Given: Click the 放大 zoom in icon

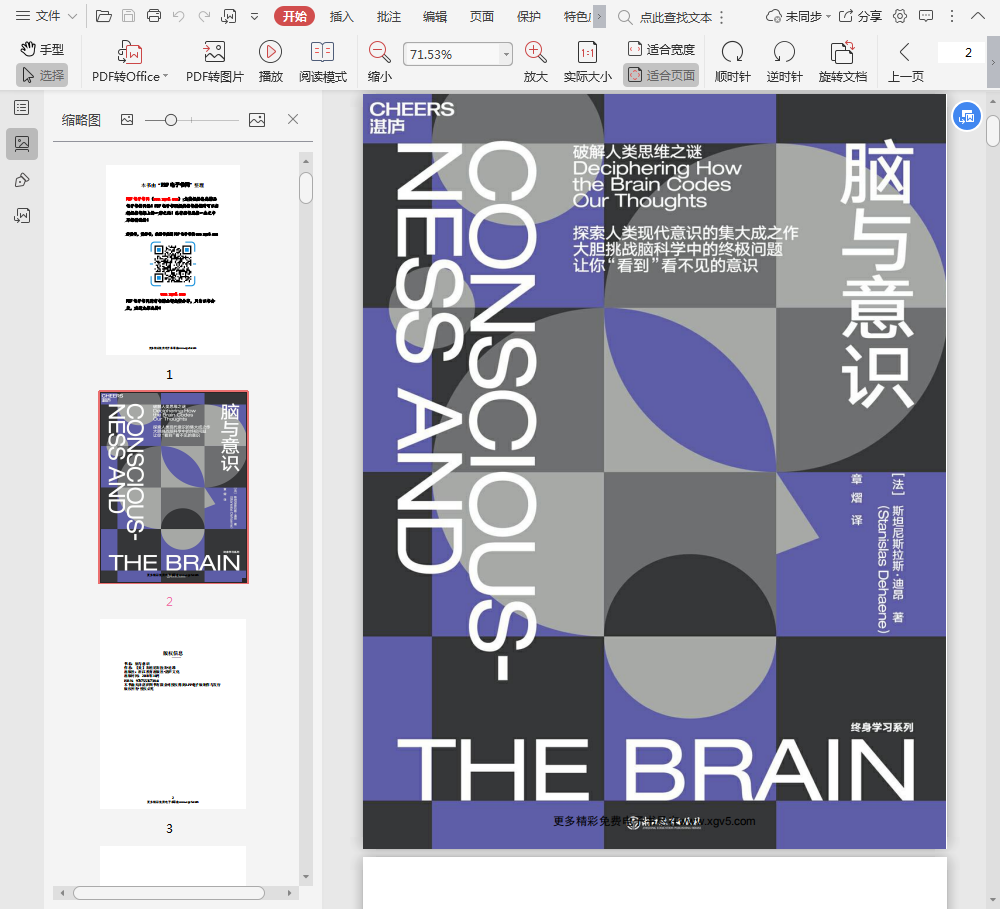Looking at the screenshot, I should pyautogui.click(x=535, y=52).
